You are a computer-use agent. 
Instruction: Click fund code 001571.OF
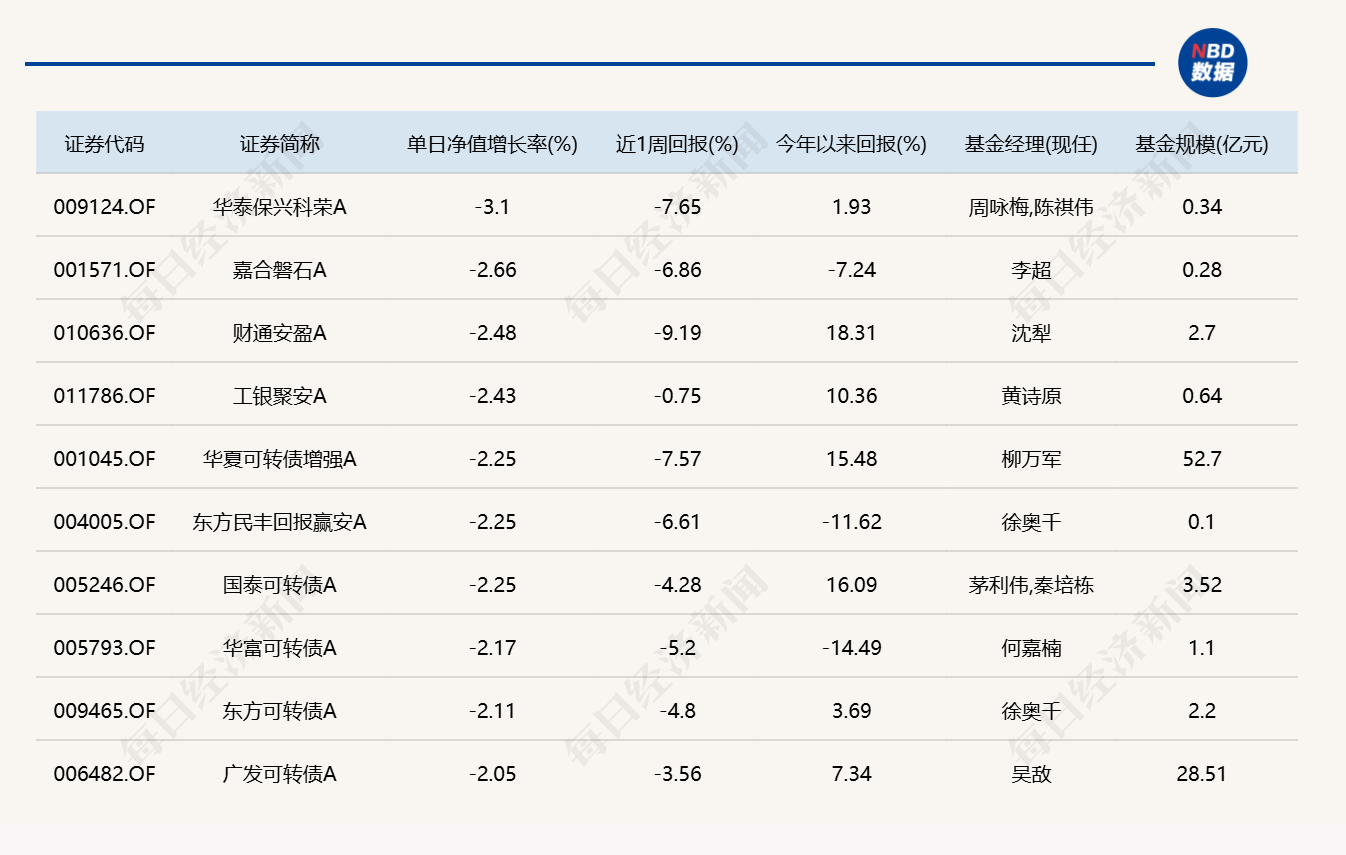tap(105, 270)
